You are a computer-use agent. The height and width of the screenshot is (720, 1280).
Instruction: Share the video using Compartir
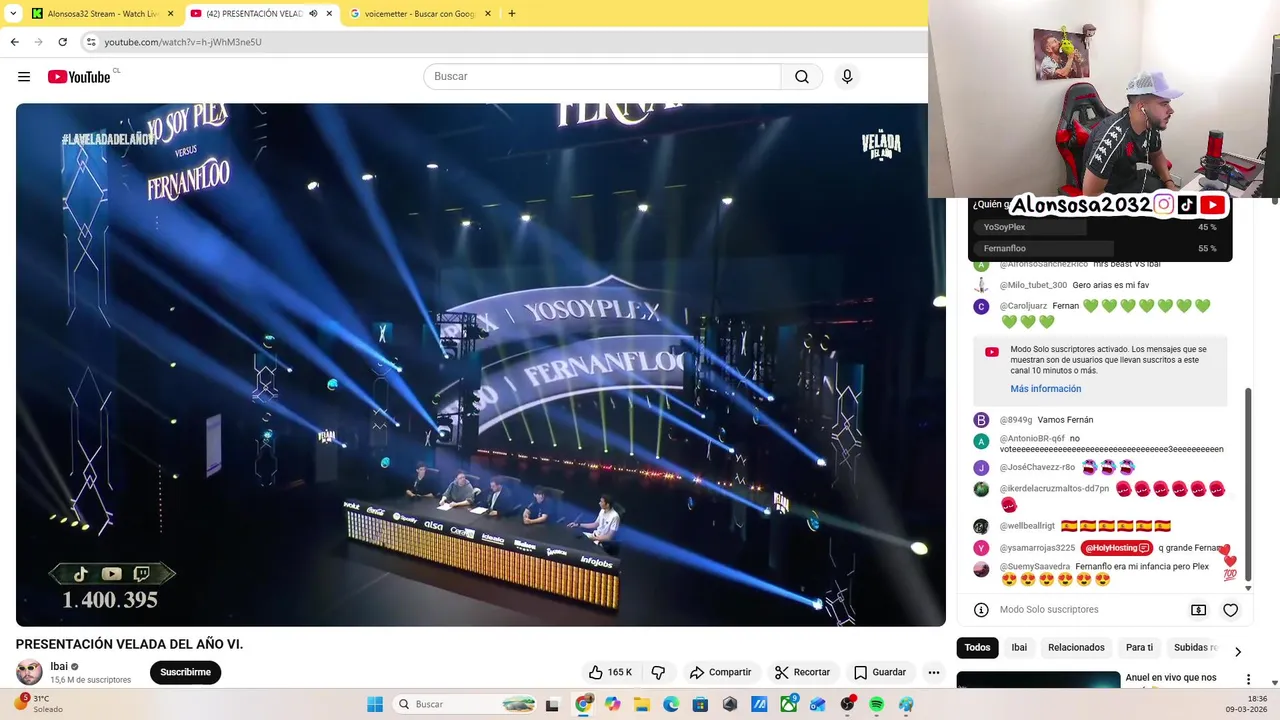tap(720, 672)
